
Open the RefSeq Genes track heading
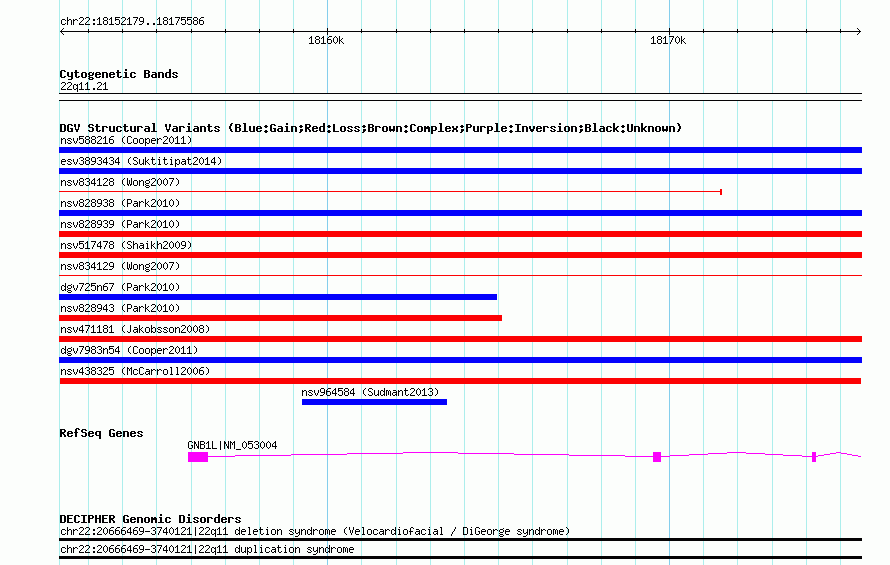[x=102, y=433]
